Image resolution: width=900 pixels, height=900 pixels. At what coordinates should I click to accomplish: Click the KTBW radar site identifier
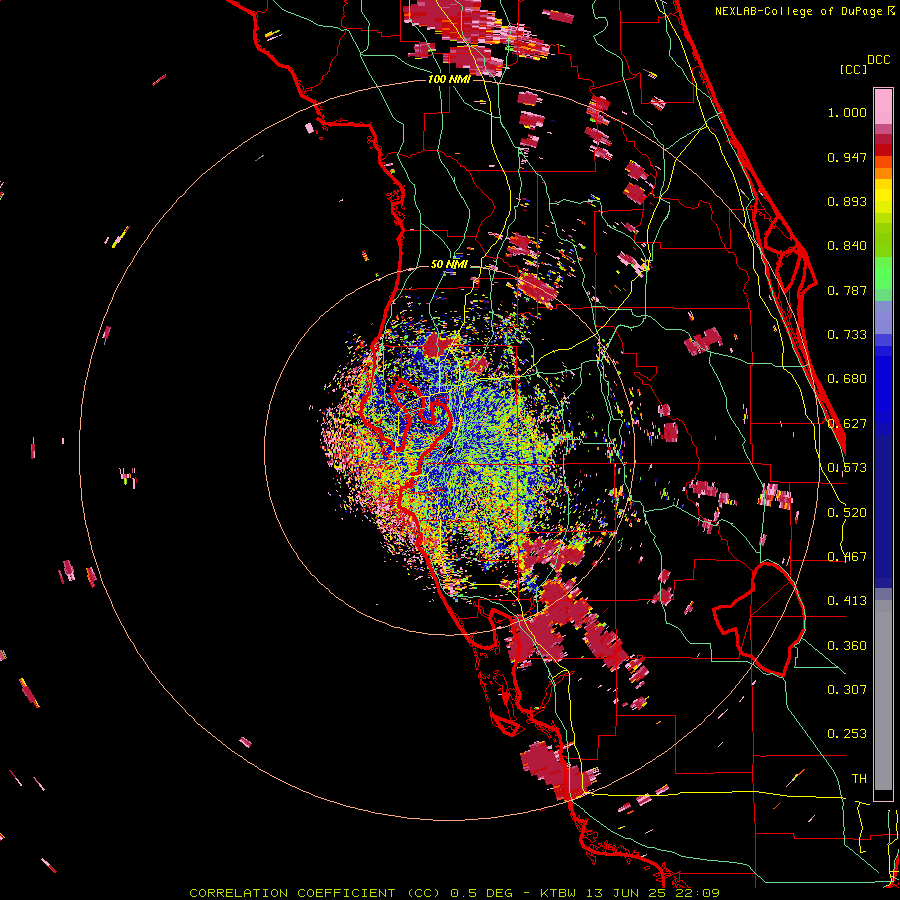pos(559,893)
